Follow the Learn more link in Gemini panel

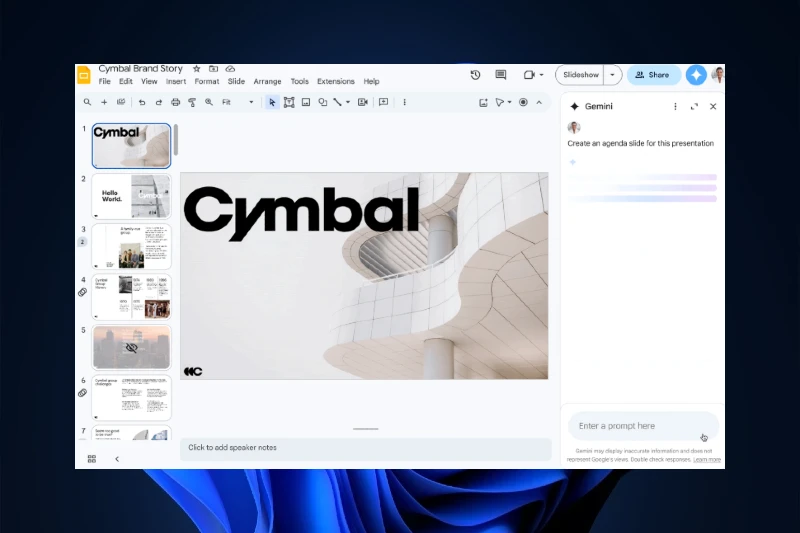pyautogui.click(x=707, y=460)
